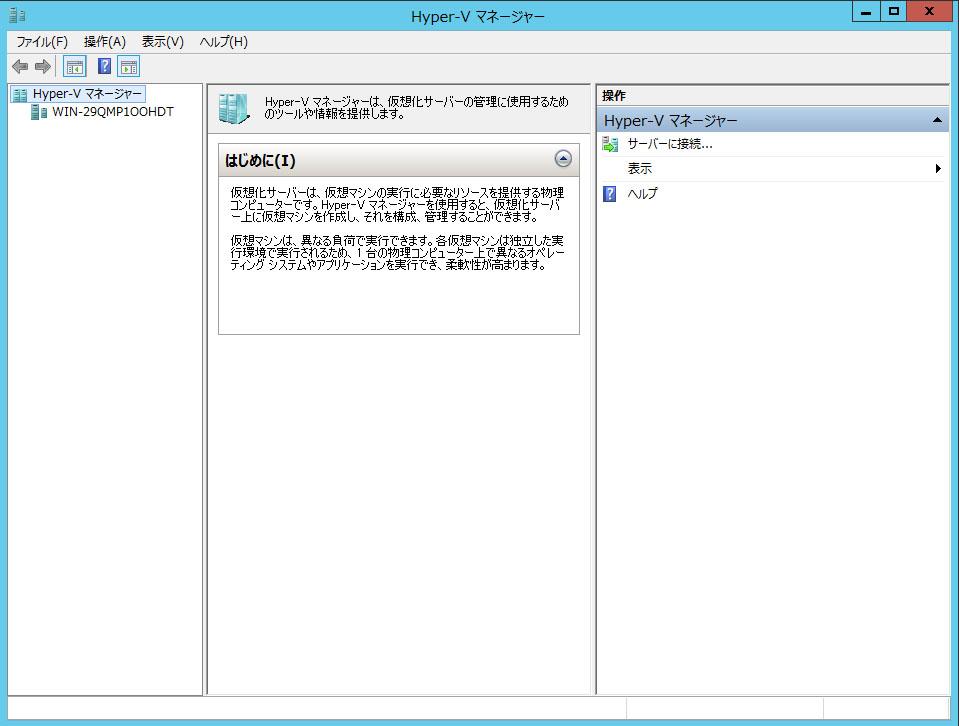959x726 pixels.
Task: Select Hyper-V マネージャー in the tree
Action: pos(87,94)
